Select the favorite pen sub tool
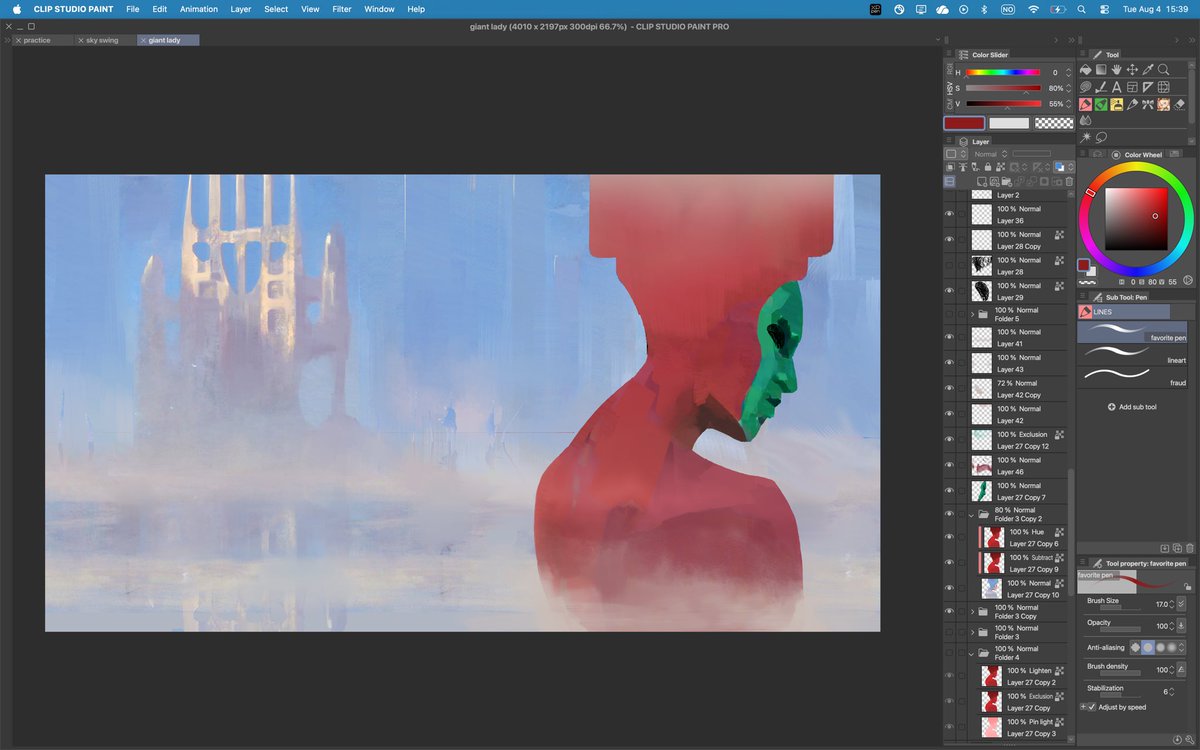1200x750 pixels. tap(1132, 332)
